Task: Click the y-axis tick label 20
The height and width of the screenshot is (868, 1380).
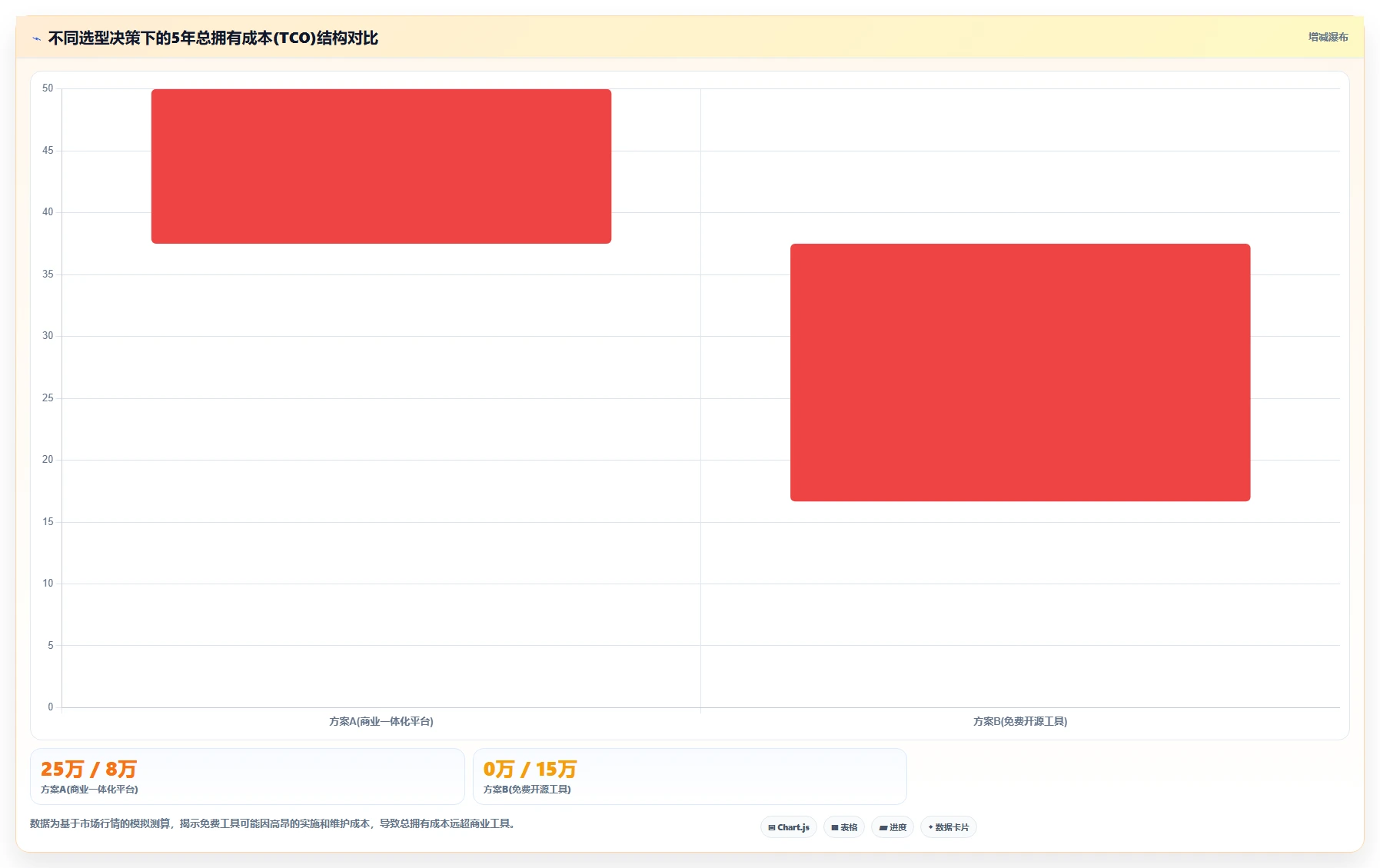Action: (48, 460)
